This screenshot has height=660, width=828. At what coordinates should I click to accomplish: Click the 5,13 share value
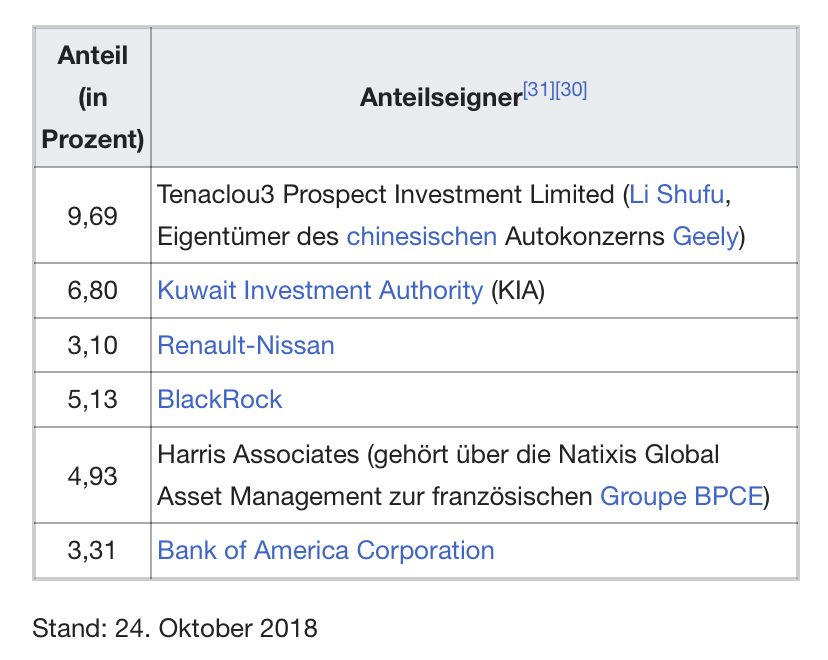92,399
